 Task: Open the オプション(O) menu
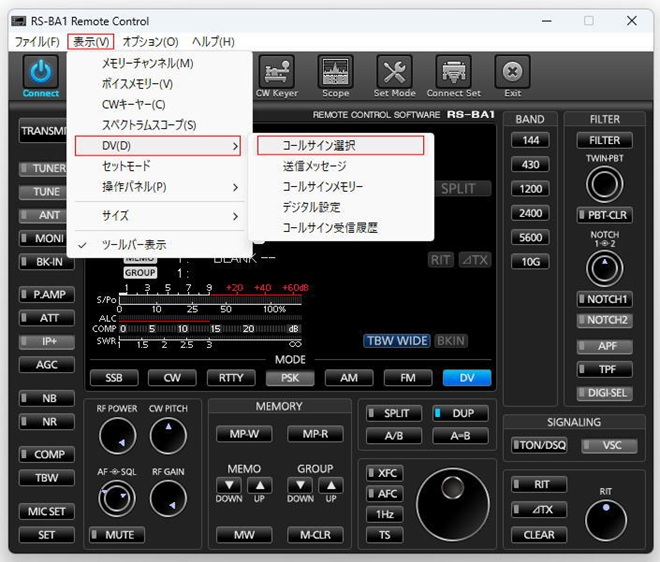pos(150,42)
